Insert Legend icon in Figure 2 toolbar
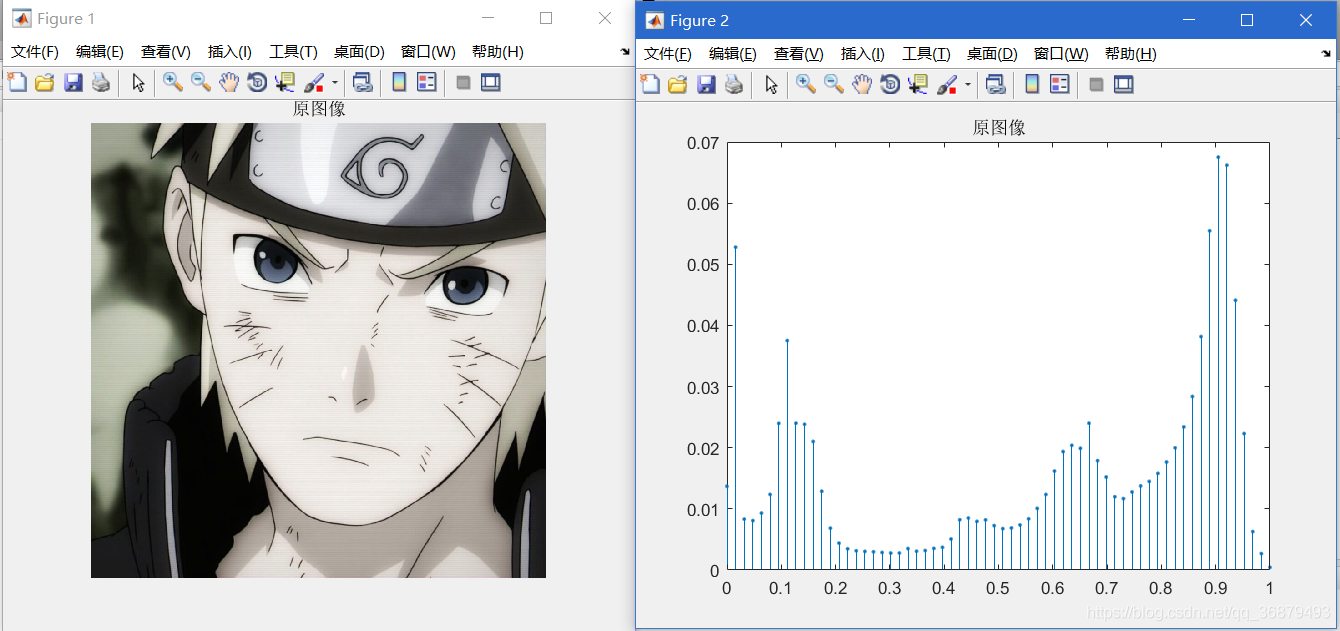 (x=1060, y=84)
